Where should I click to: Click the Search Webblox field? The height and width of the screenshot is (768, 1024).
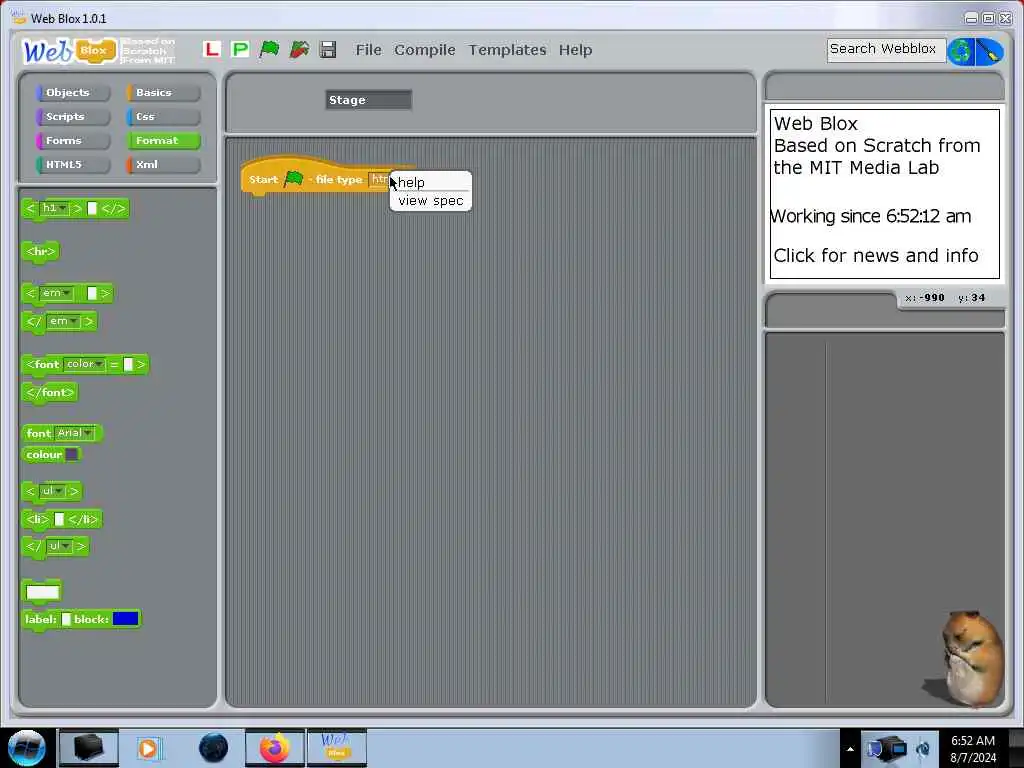click(x=886, y=50)
